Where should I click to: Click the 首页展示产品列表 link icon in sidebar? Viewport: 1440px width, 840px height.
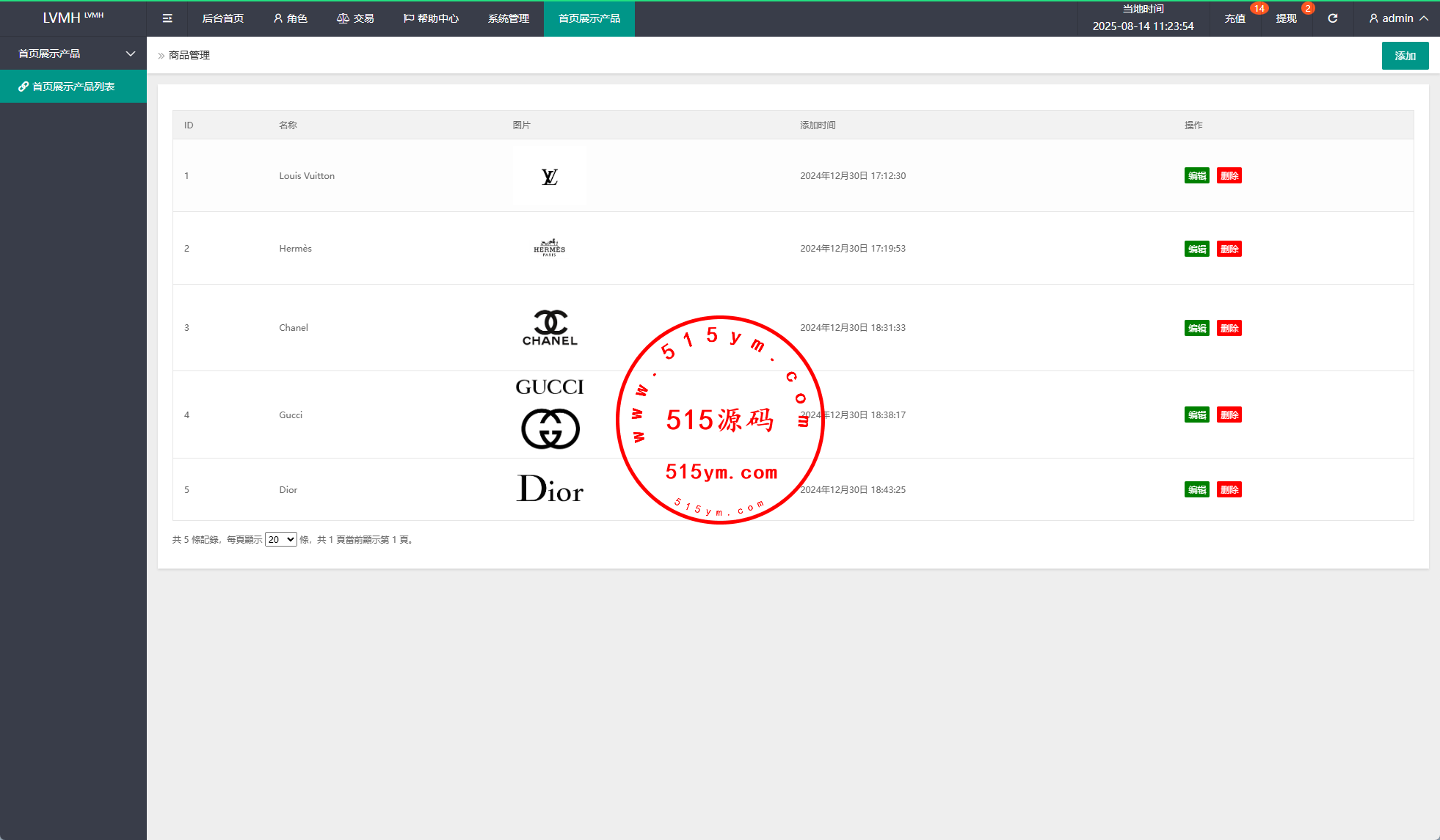pos(23,87)
